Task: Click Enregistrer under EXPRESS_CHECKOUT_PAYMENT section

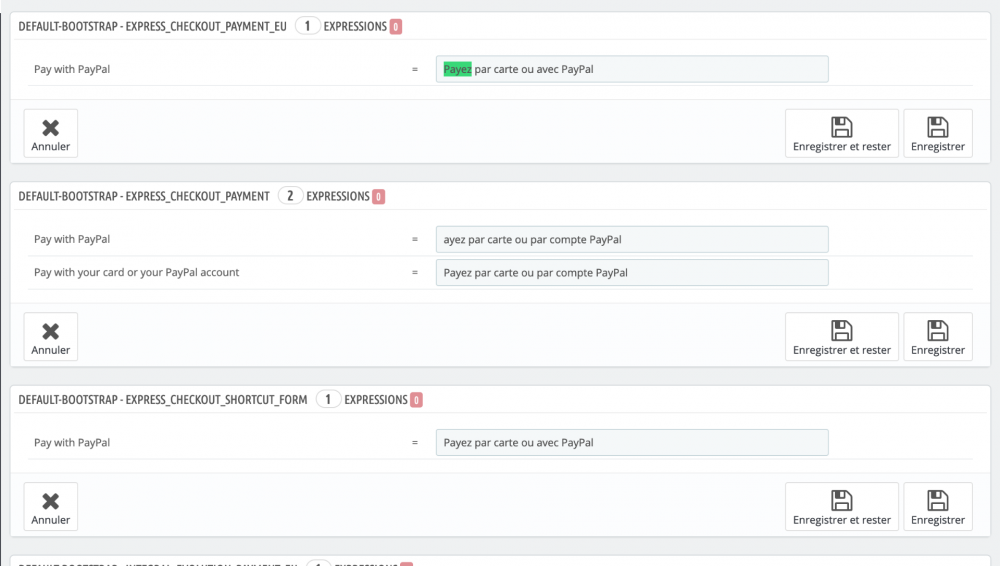Action: (x=938, y=337)
